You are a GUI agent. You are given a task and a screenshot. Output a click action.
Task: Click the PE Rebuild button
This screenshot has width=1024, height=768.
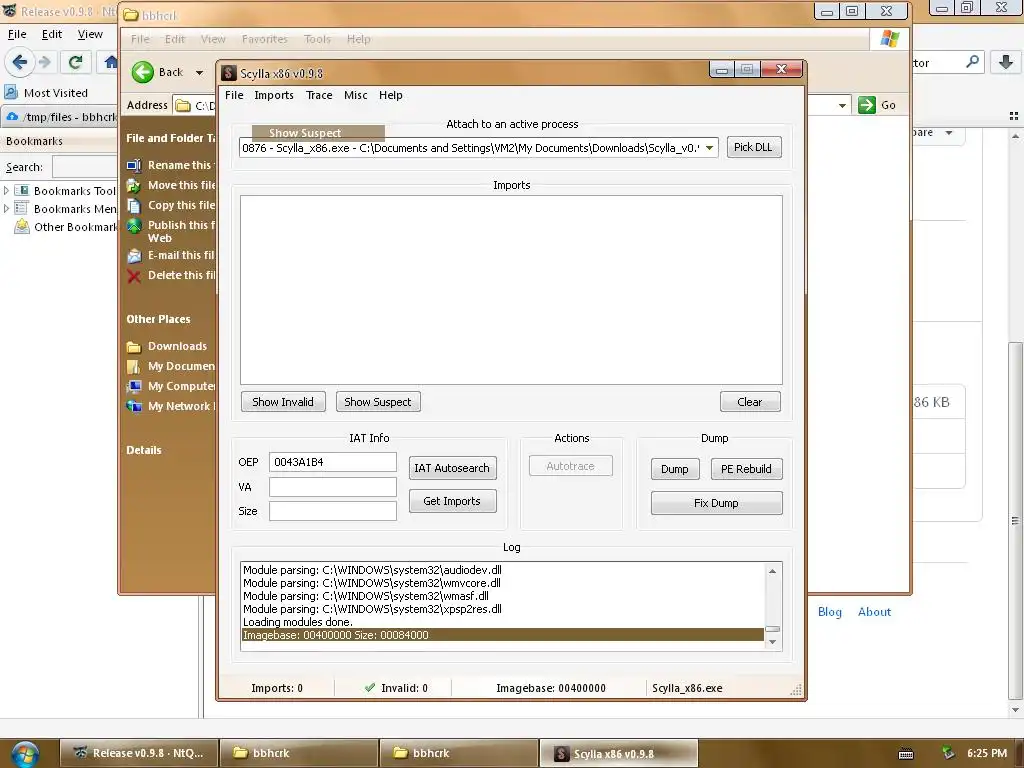click(746, 469)
